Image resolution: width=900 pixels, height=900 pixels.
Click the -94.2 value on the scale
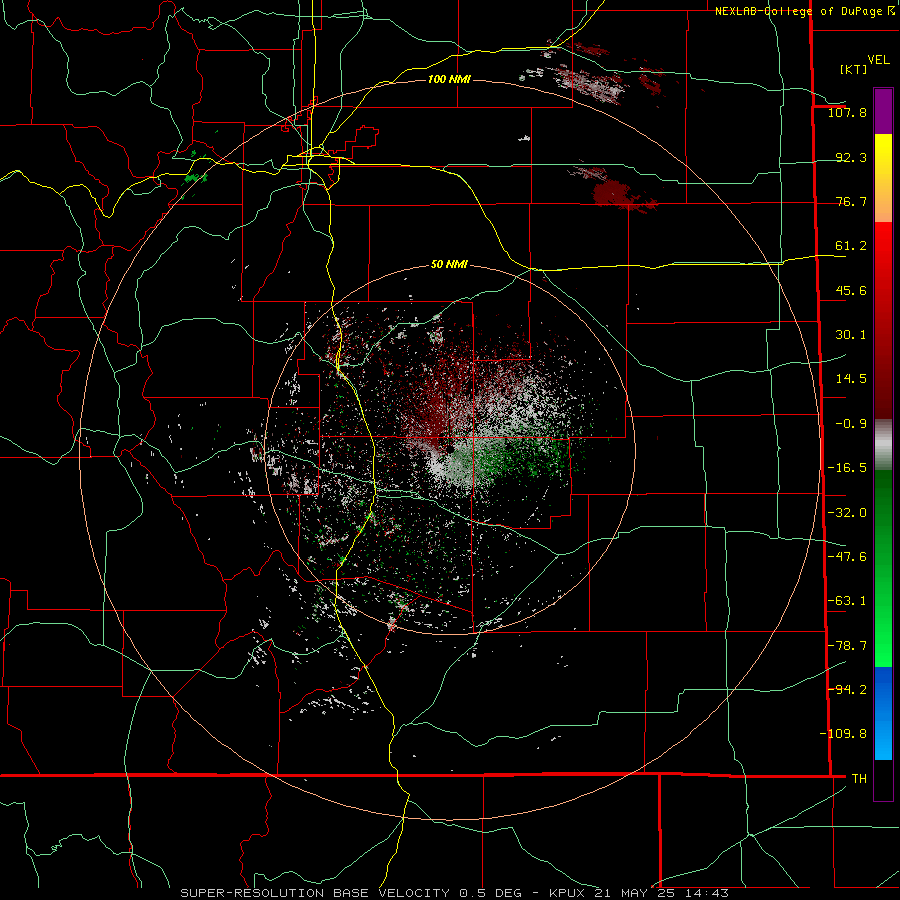(847, 689)
